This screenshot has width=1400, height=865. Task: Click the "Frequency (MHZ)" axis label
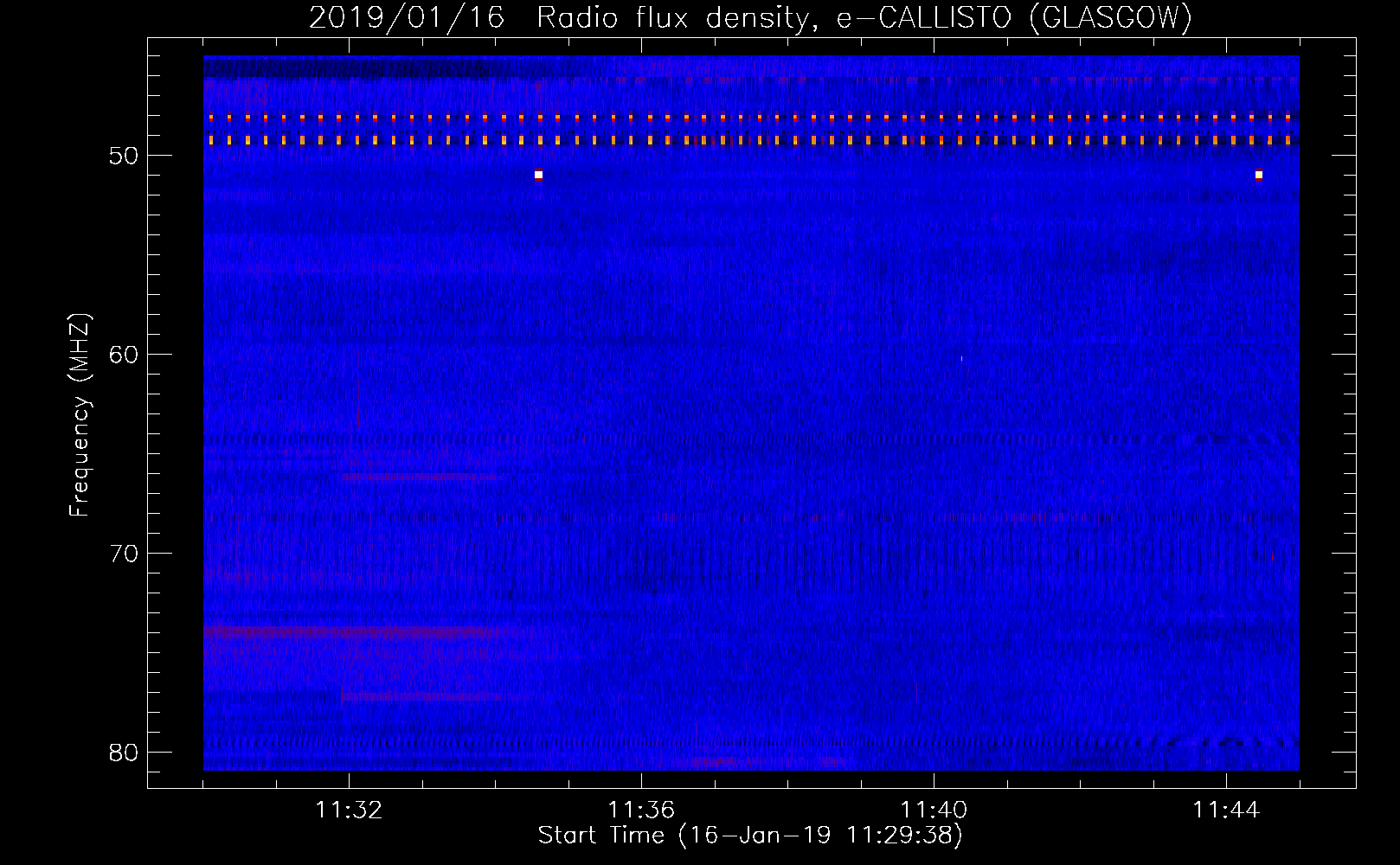click(x=80, y=415)
